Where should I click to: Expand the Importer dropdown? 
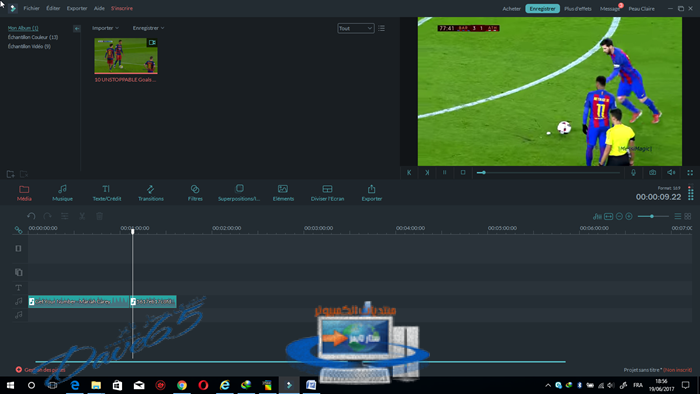pyautogui.click(x=105, y=28)
